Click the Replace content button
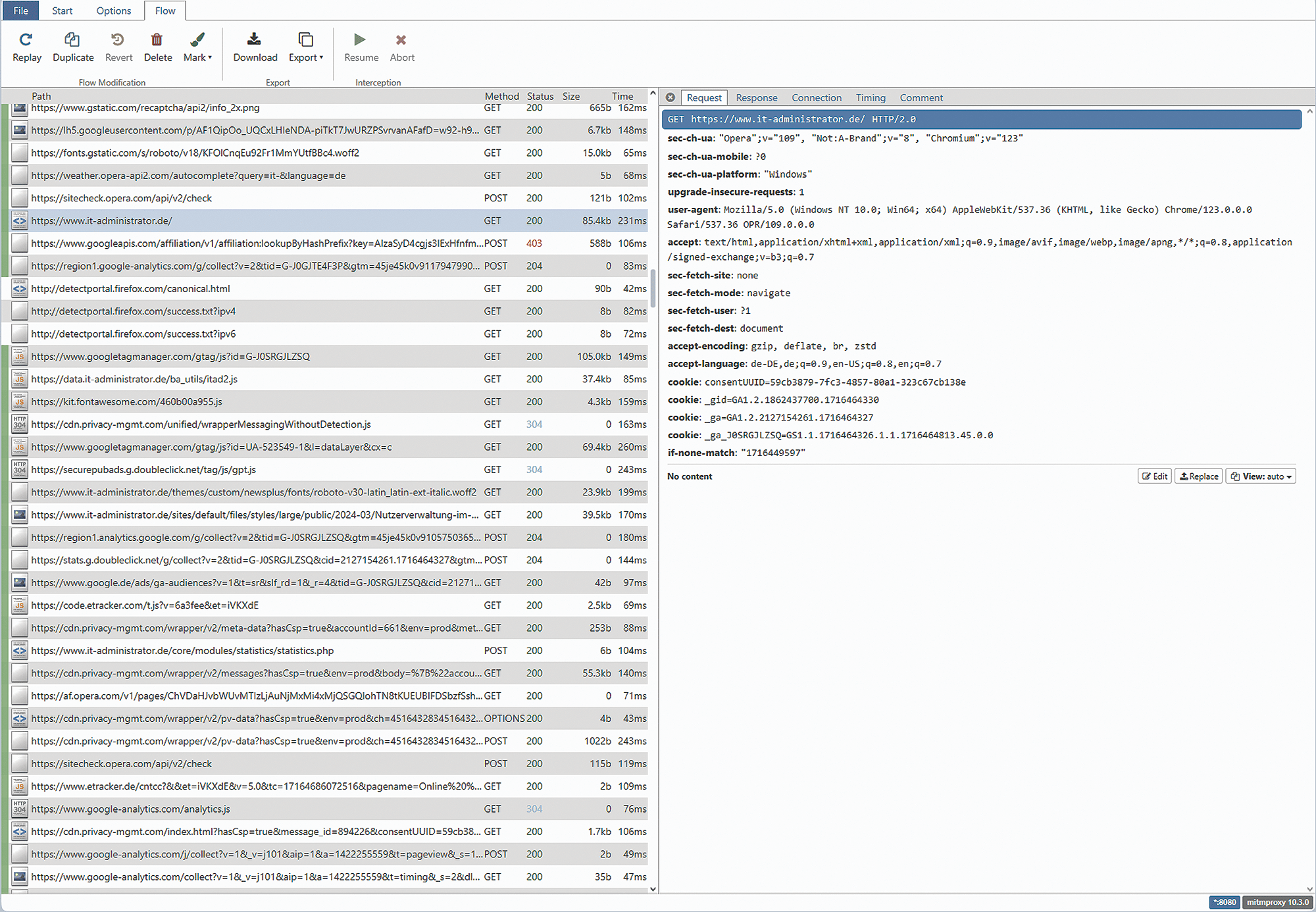1316x912 pixels. pos(1199,476)
